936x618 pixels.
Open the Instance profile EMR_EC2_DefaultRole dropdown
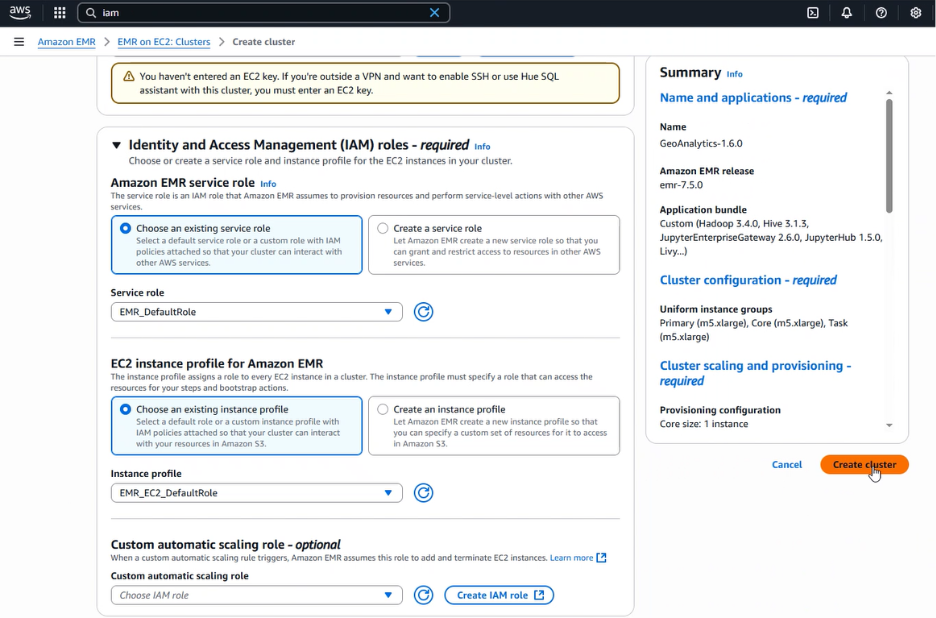point(257,493)
